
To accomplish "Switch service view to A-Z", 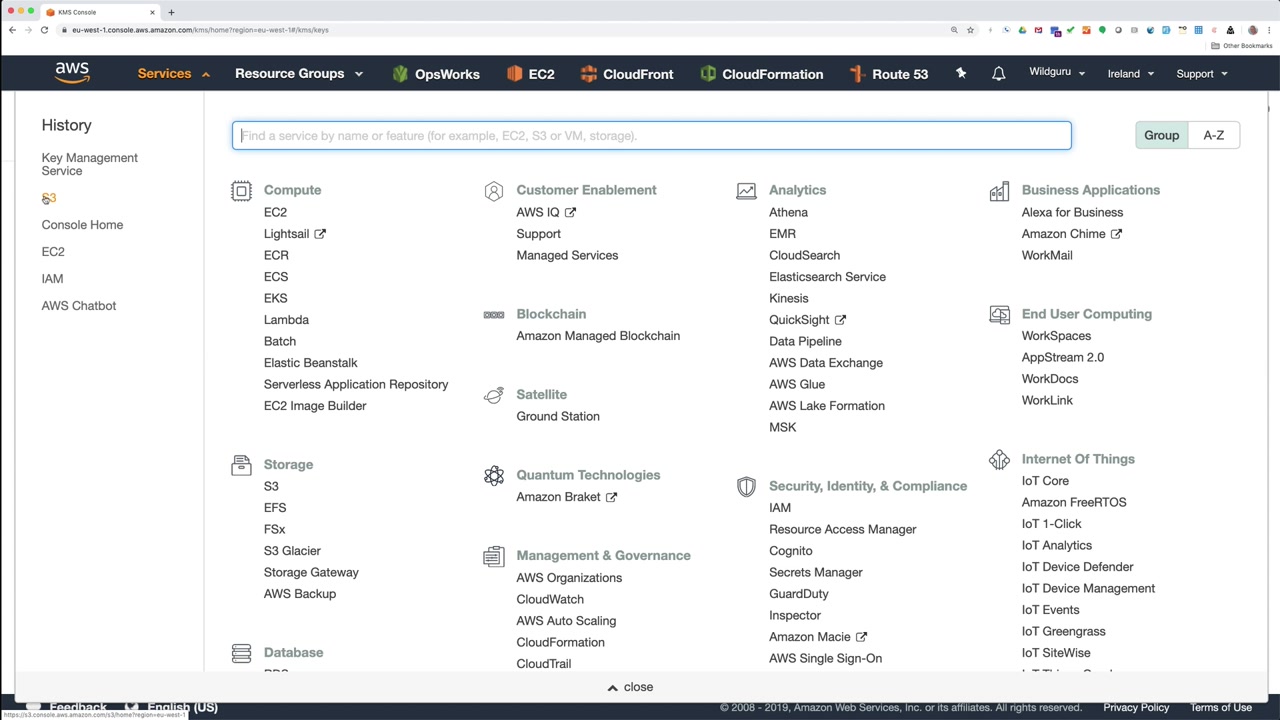I will click(1213, 135).
